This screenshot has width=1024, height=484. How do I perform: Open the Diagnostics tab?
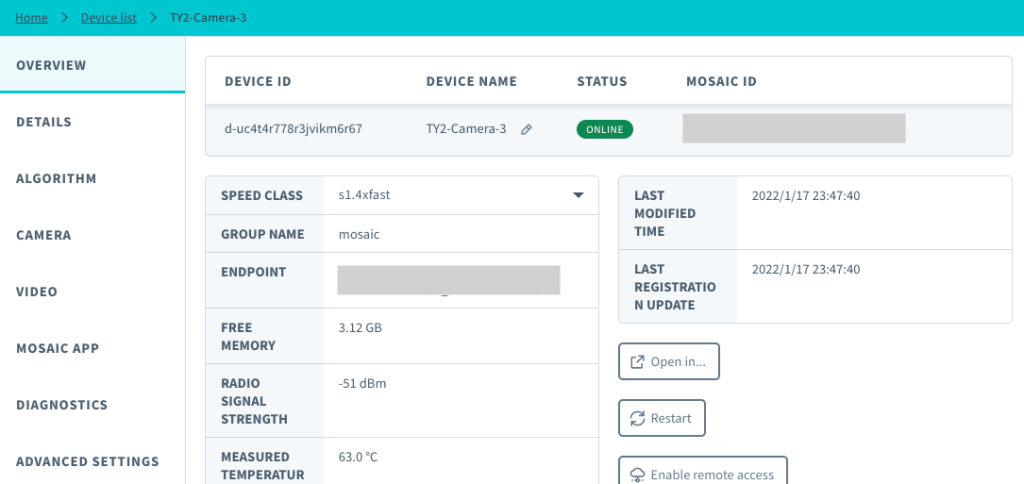62,405
